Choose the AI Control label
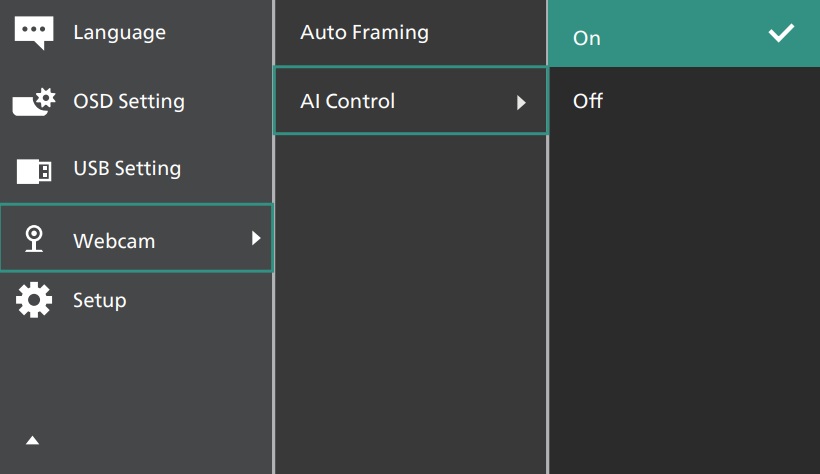Viewport: 820px width, 474px height. click(x=347, y=101)
